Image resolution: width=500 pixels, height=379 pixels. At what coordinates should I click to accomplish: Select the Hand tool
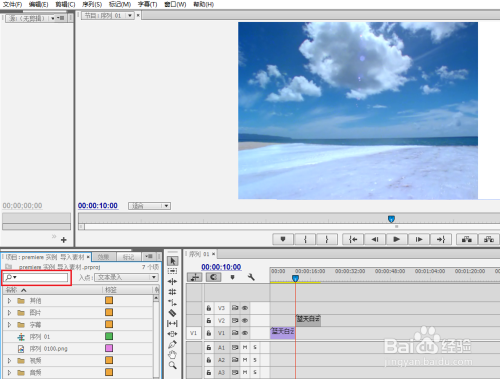point(172,355)
